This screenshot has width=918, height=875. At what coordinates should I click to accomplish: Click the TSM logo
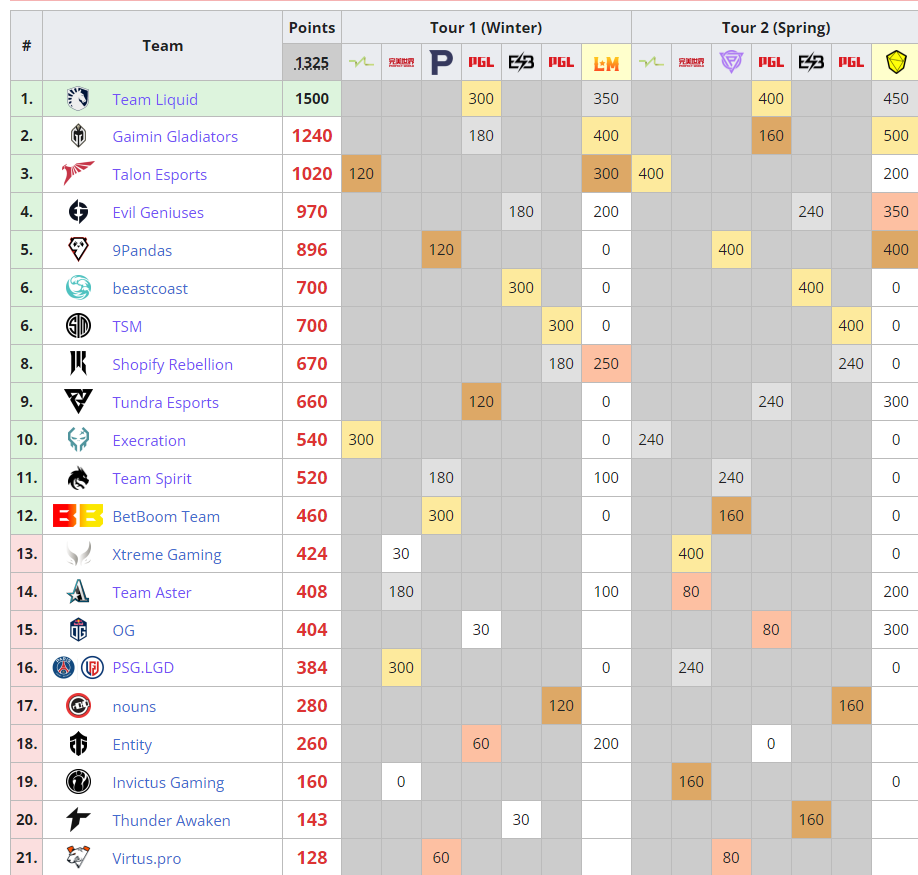[78, 326]
